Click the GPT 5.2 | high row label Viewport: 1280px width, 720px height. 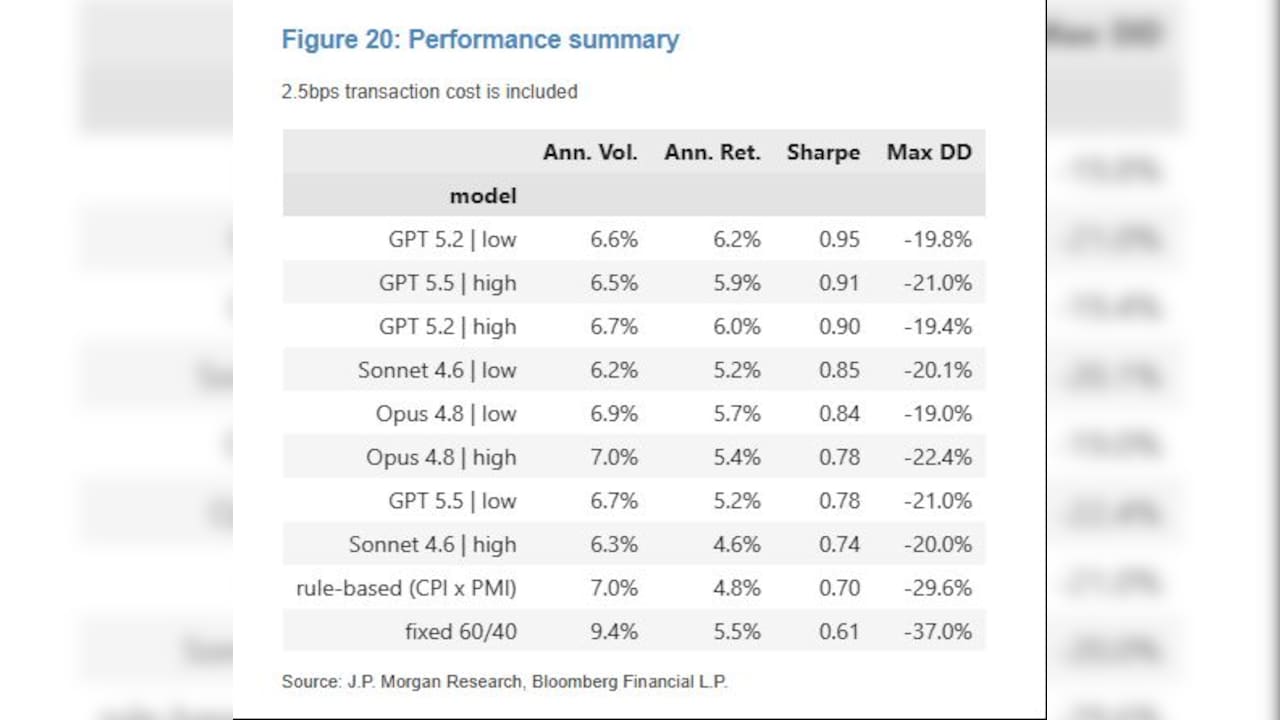point(447,327)
